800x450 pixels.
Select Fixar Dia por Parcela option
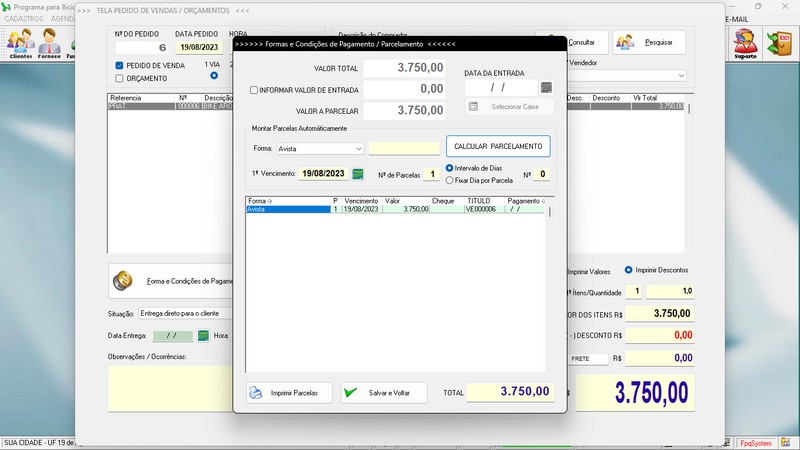pos(450,181)
